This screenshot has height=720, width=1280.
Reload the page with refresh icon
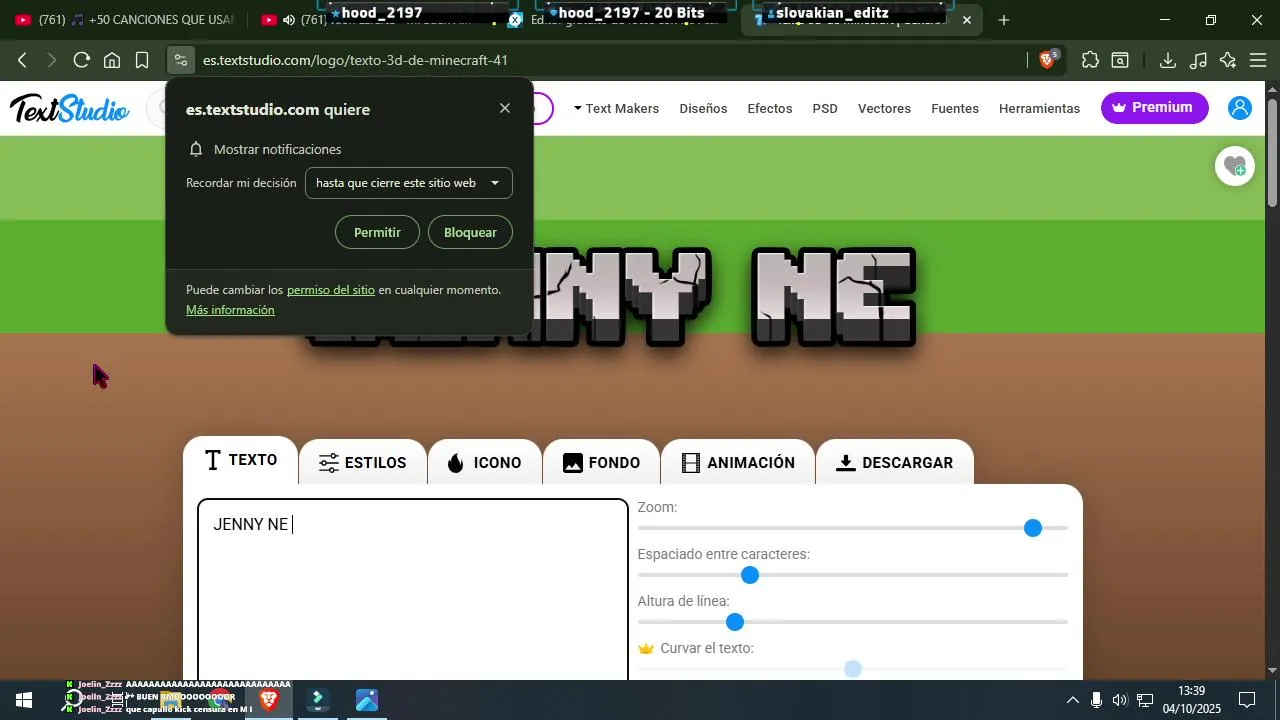82,60
